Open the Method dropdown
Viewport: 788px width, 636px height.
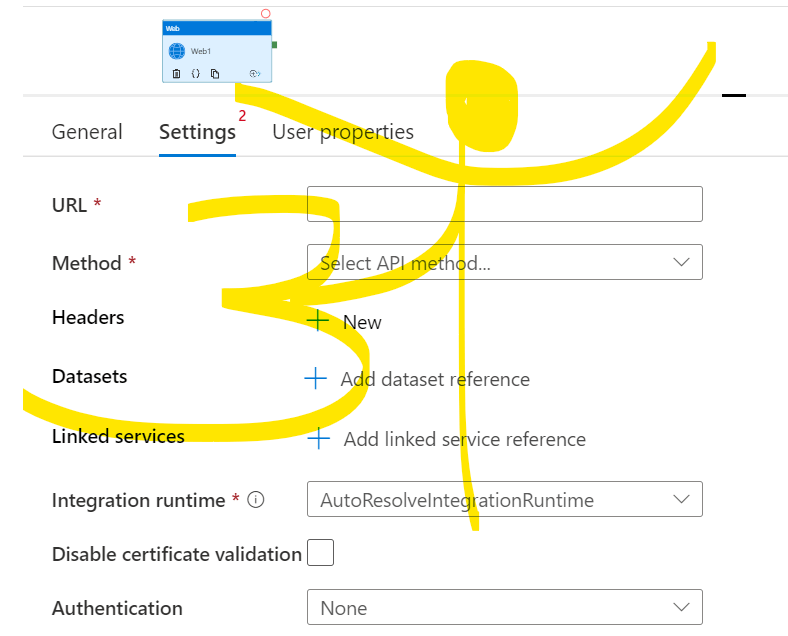(504, 262)
